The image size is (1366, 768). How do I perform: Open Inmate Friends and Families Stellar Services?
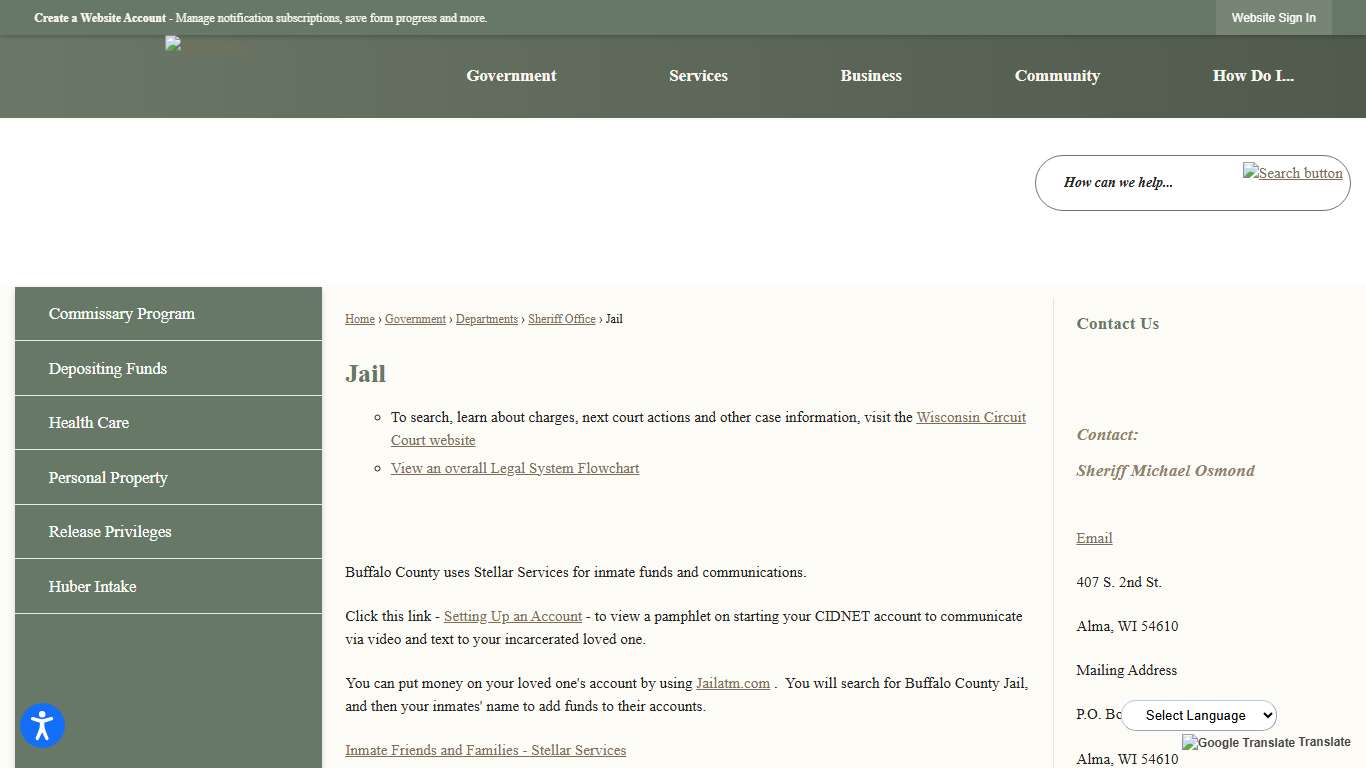point(486,750)
